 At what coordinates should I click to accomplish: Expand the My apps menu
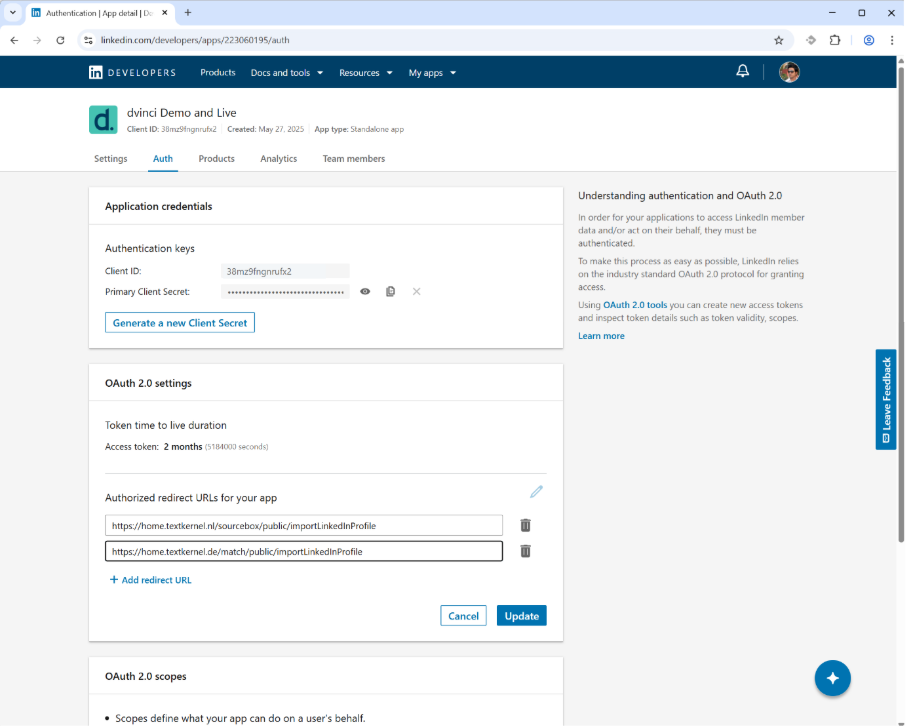click(432, 73)
